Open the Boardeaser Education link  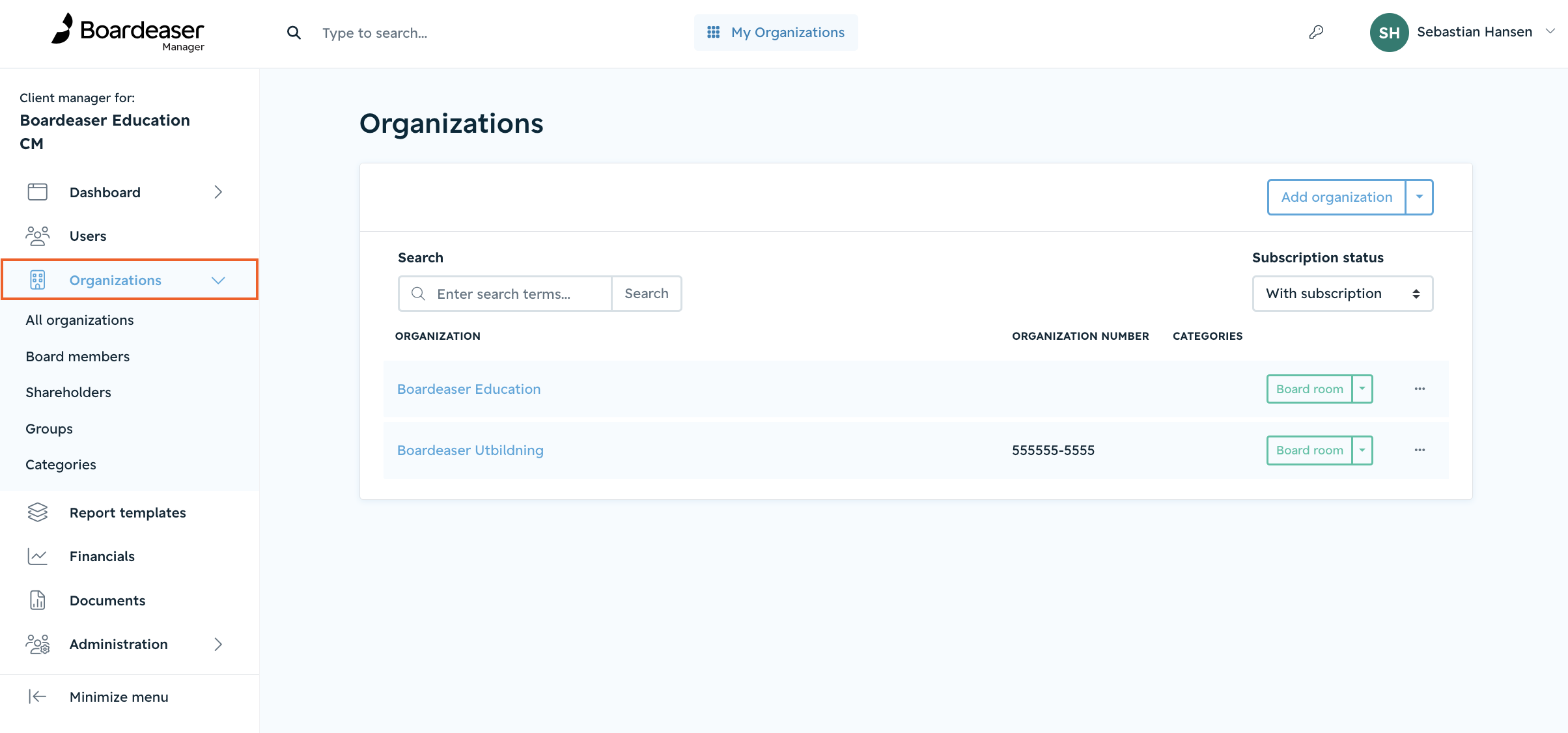point(469,389)
